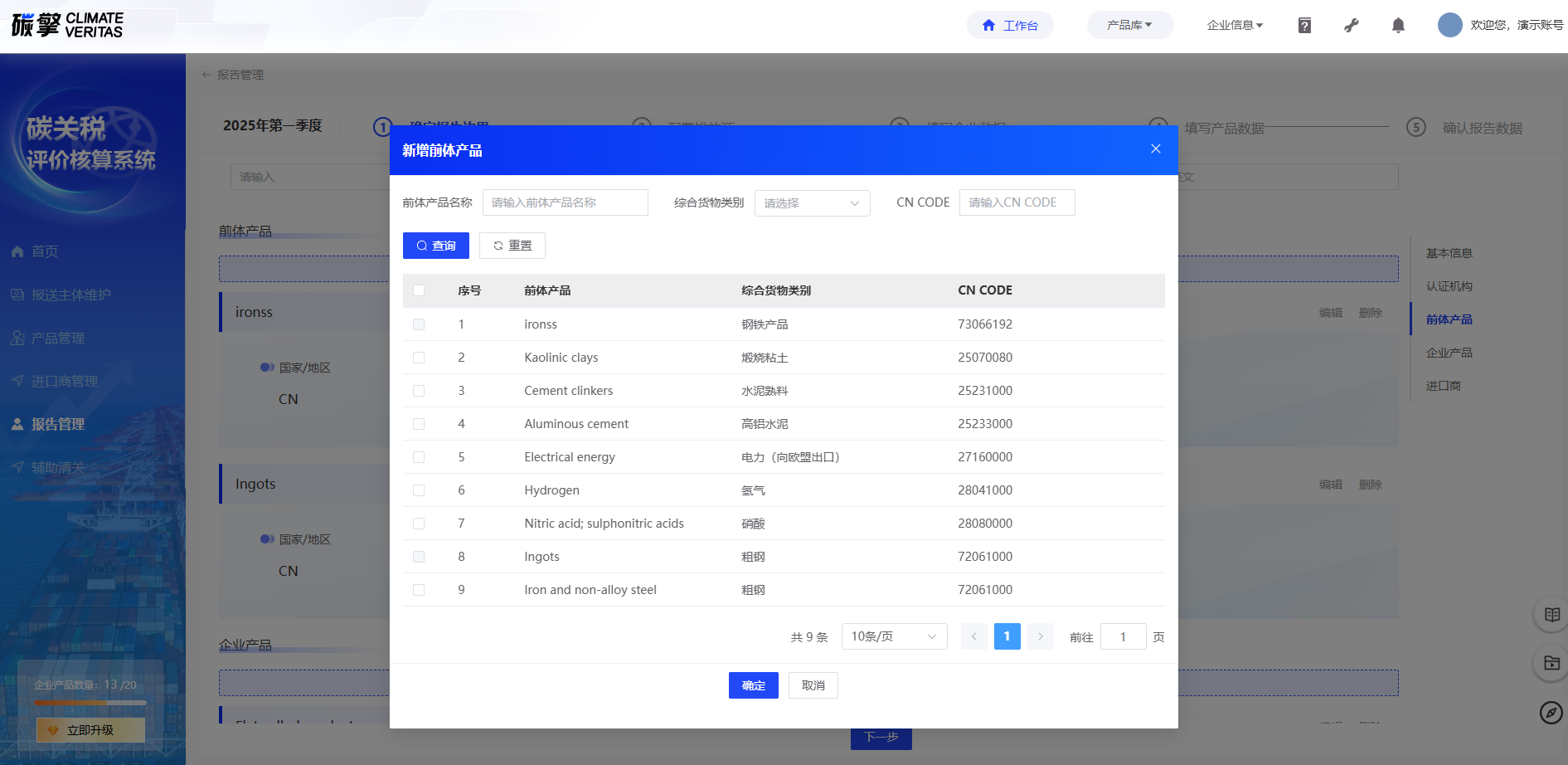Close the 新增前体产品 dialog with X

pyautogui.click(x=1155, y=149)
